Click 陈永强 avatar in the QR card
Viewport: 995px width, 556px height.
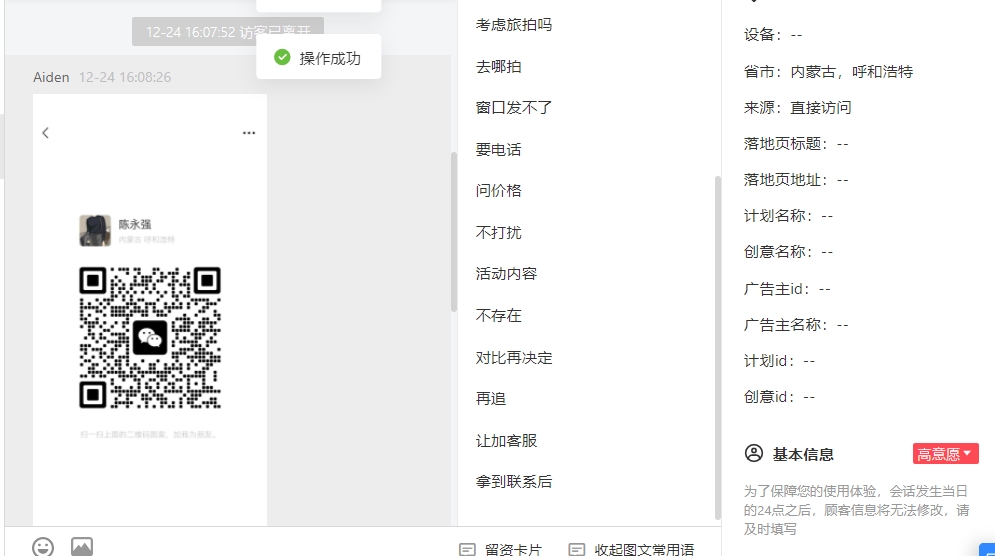[x=95, y=230]
